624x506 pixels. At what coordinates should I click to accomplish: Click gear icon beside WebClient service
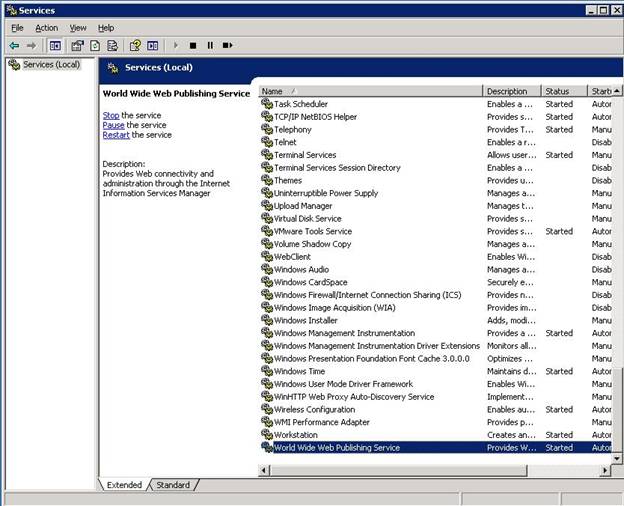click(x=267, y=256)
